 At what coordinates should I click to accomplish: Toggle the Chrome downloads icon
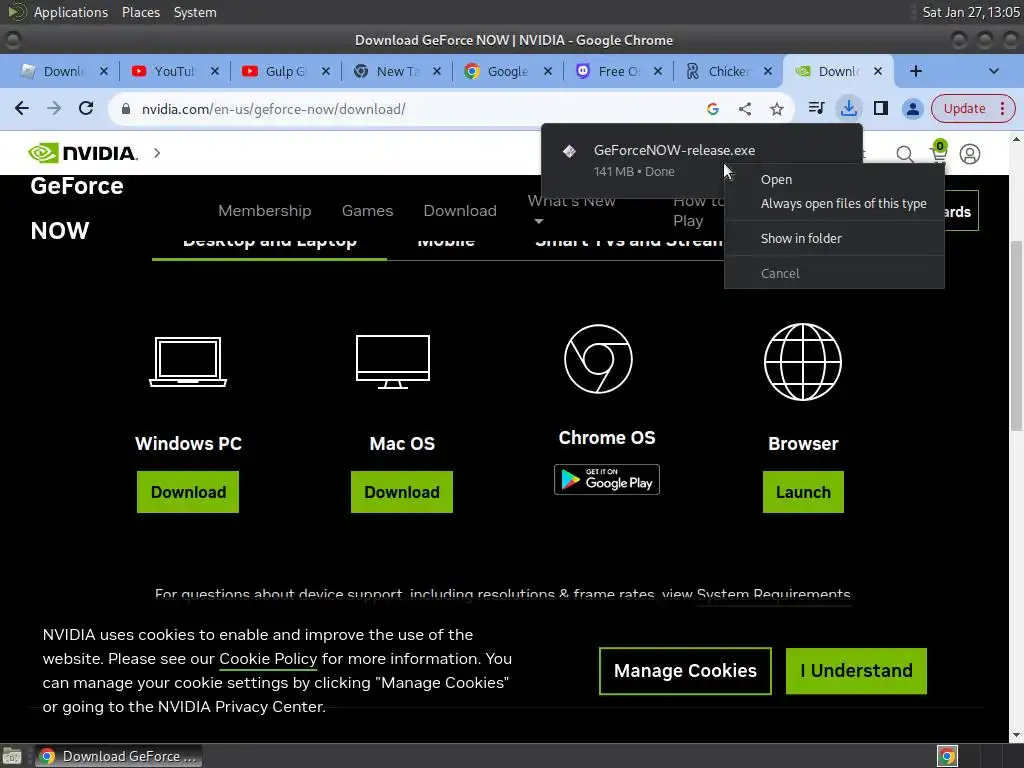tap(848, 108)
